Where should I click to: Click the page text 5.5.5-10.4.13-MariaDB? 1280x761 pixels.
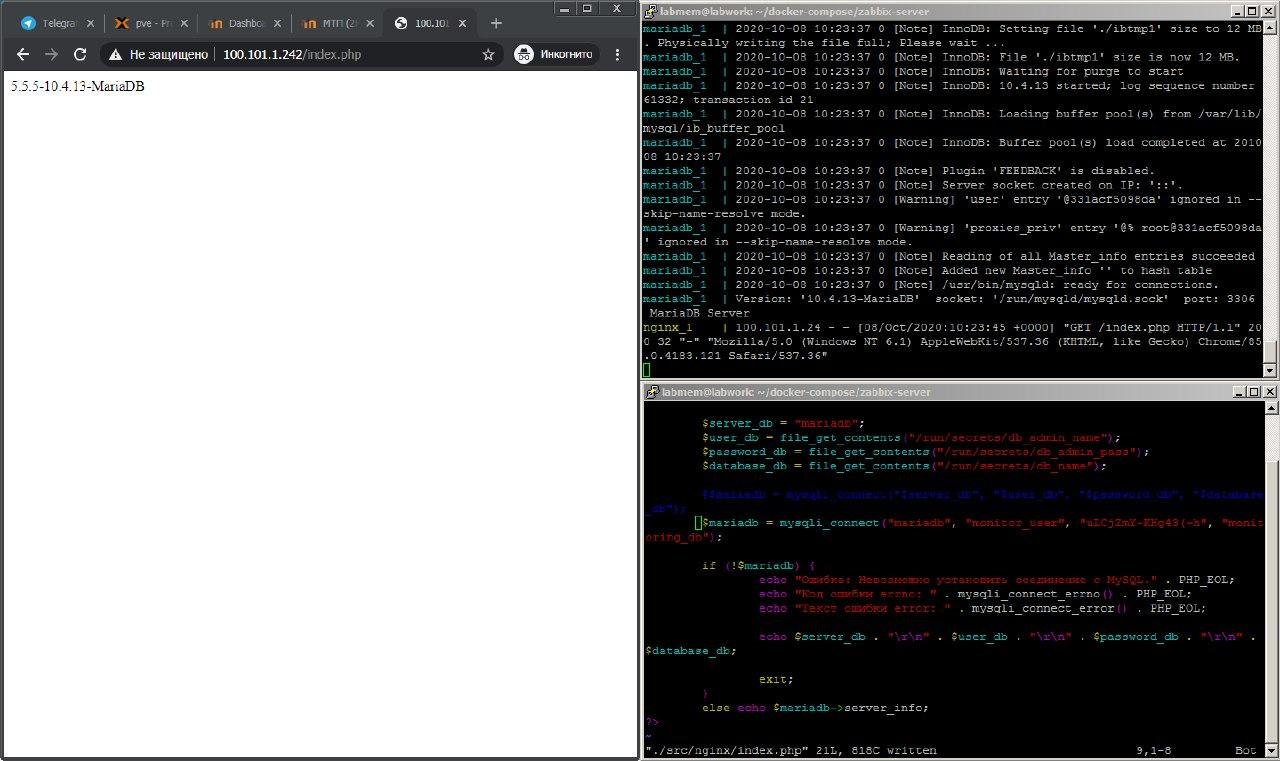[x=78, y=86]
